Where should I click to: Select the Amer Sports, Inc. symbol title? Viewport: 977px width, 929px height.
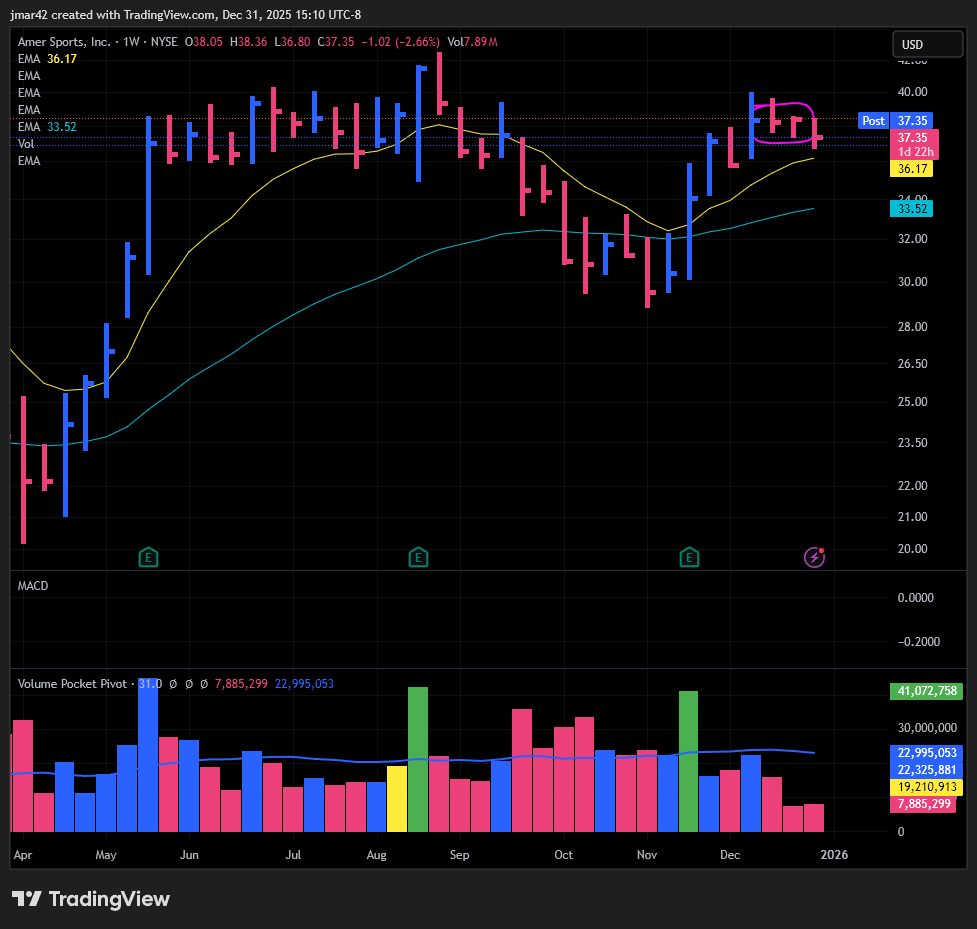pyautogui.click(x=65, y=42)
